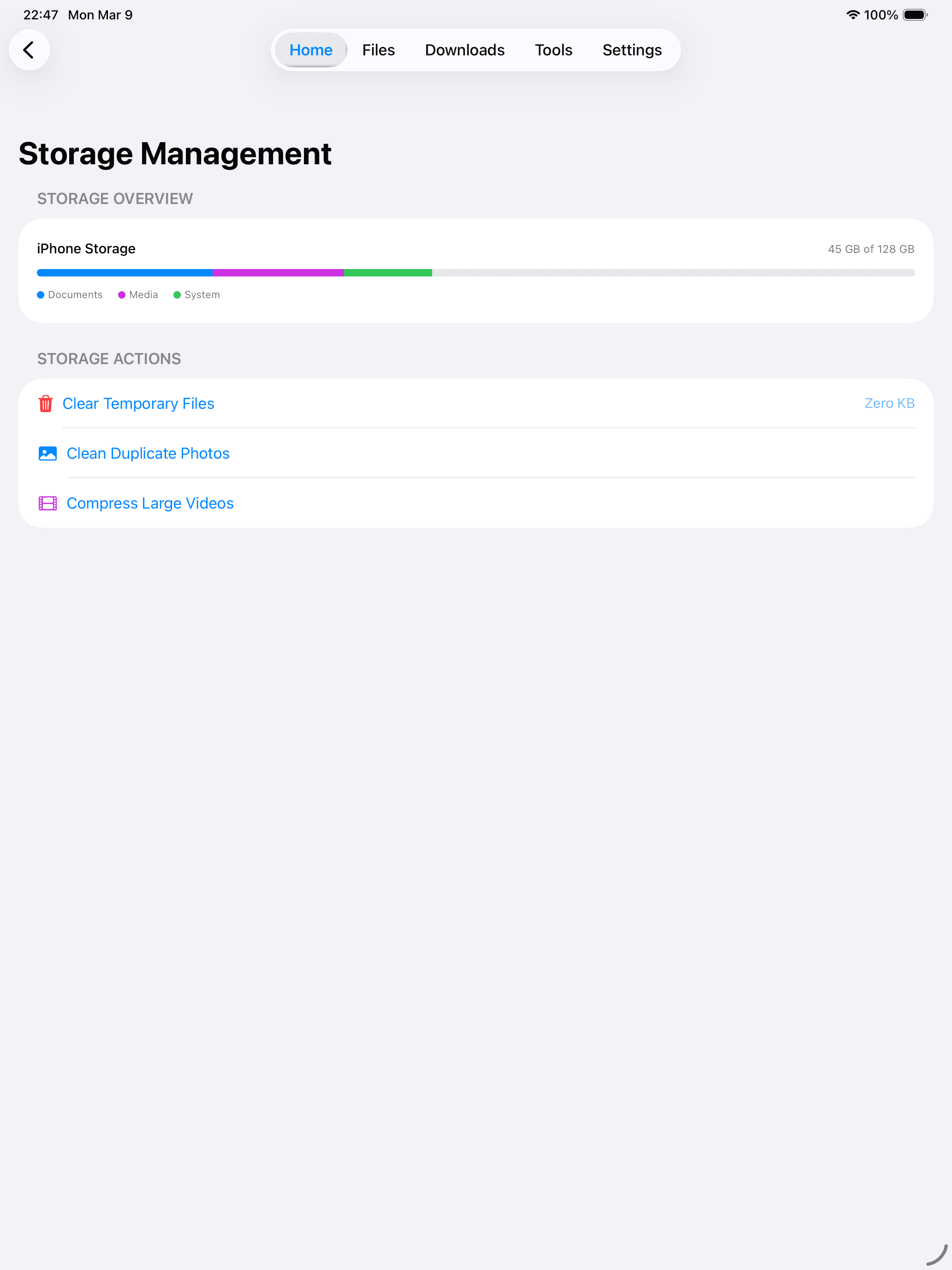952x1270 pixels.
Task: Switch to the Tools tab
Action: (x=553, y=50)
